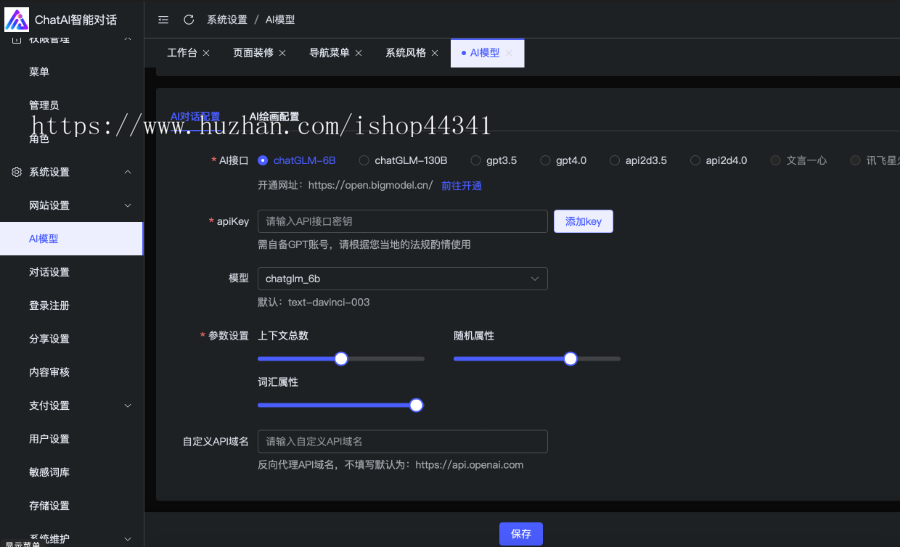Close the 页面装修 tab
The image size is (900, 547).
click(282, 53)
